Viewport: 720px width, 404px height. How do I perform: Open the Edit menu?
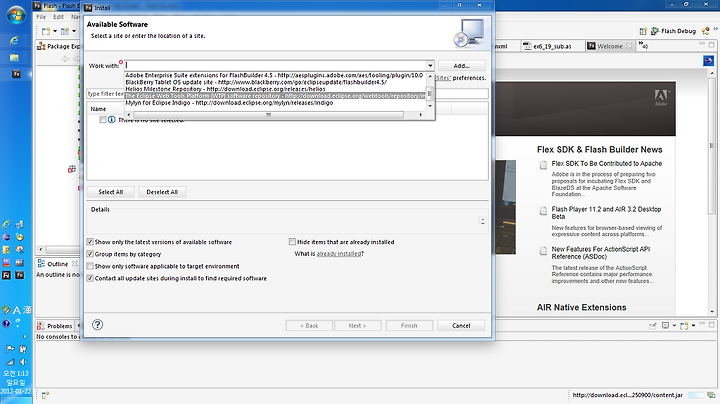coord(58,17)
